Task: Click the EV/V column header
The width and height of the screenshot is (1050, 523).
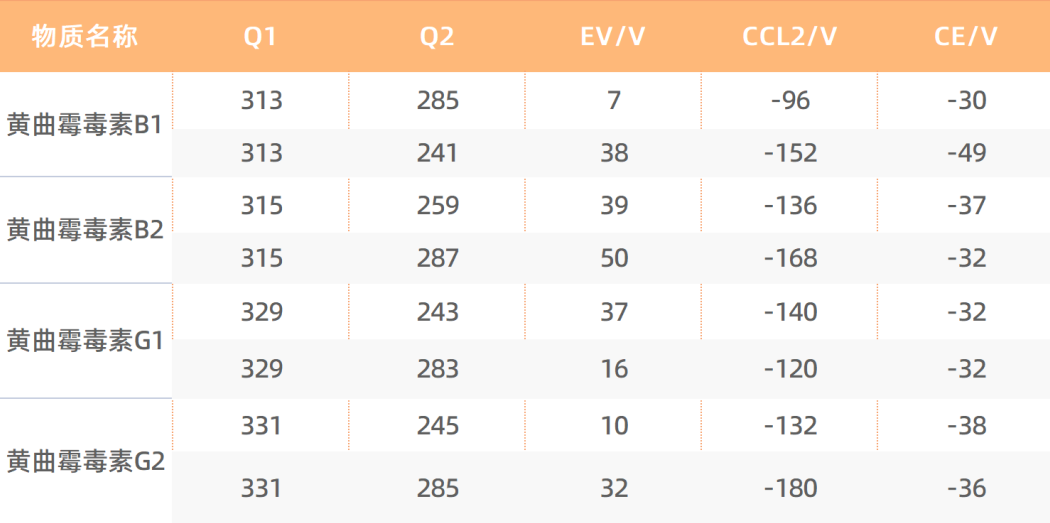Action: (613, 38)
